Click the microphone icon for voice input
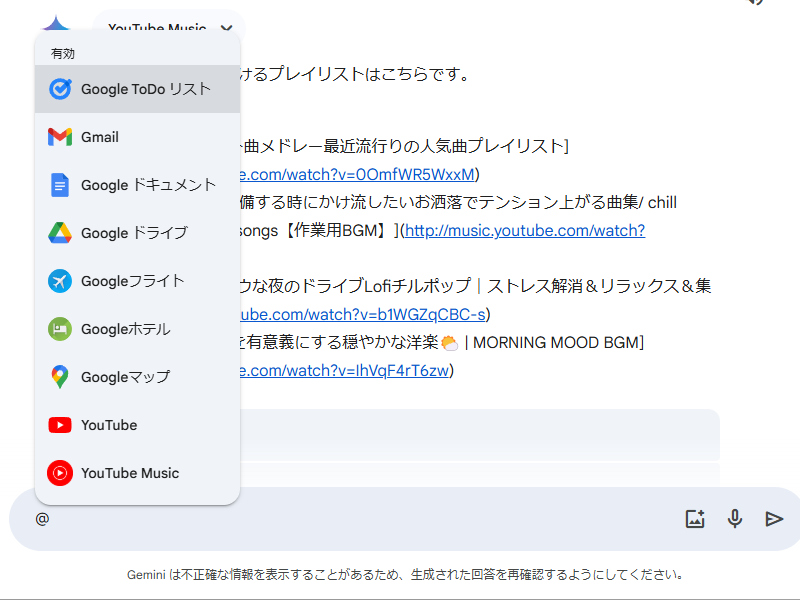 tap(735, 519)
